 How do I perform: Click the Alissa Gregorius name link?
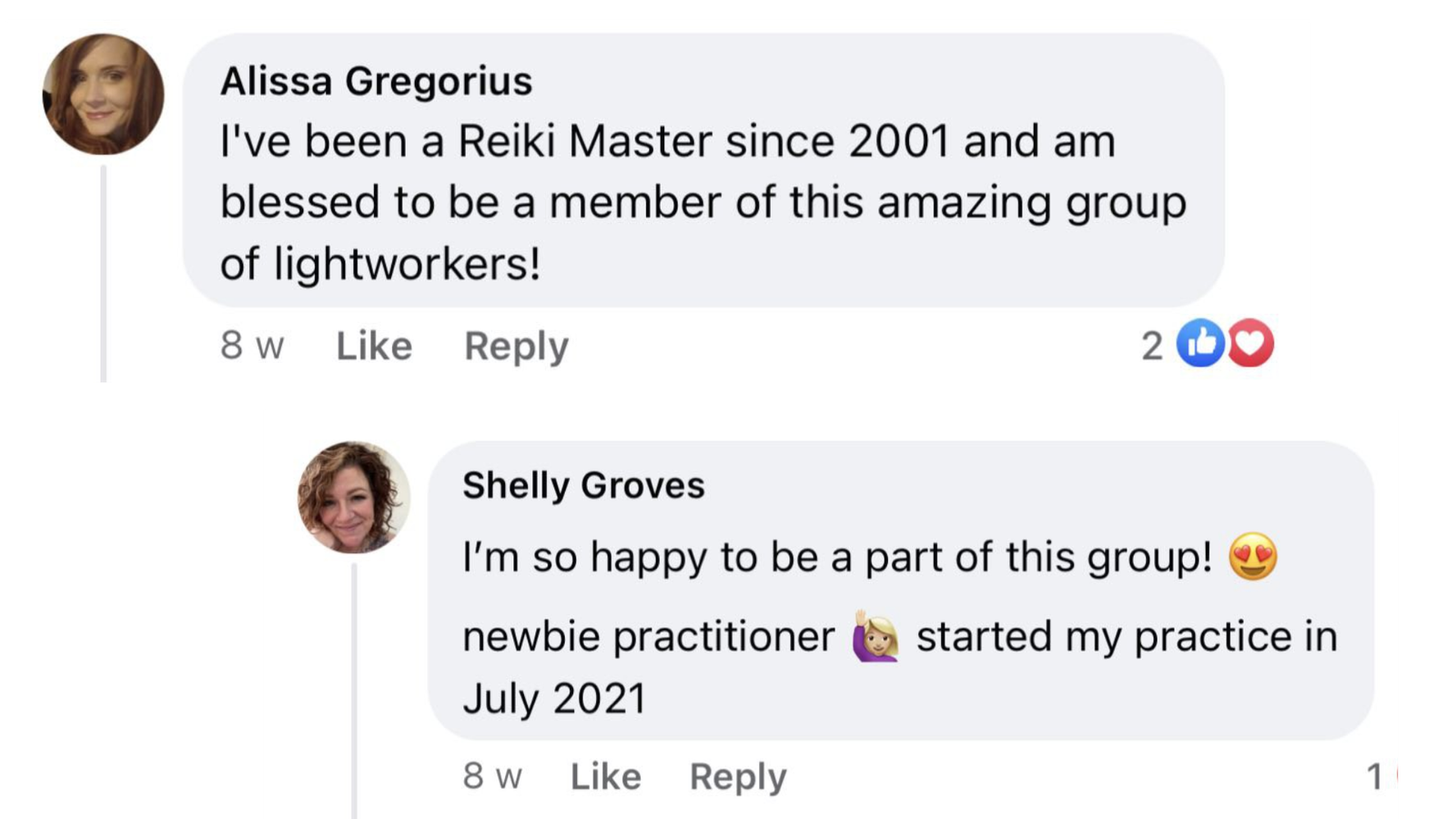coord(376,81)
